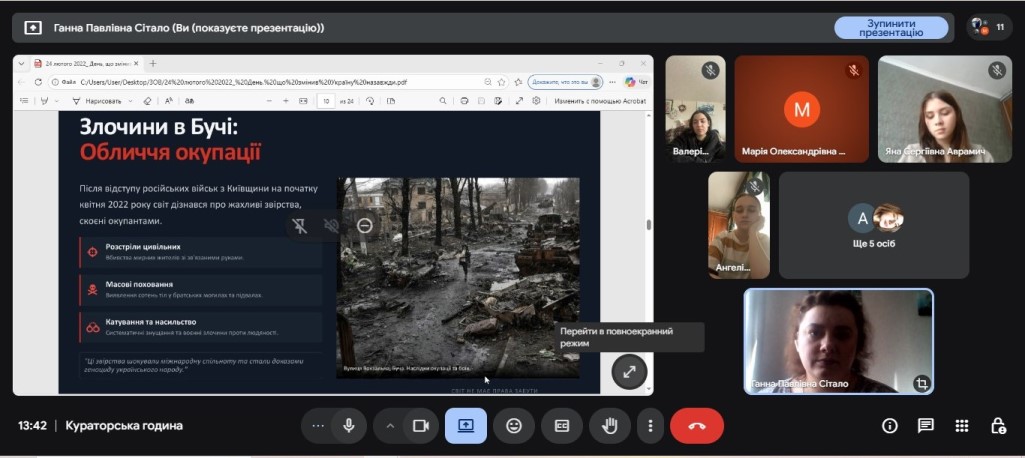Screen dimensions: 1025x458
Task: Click the screen share presenting icon
Action: (466, 426)
